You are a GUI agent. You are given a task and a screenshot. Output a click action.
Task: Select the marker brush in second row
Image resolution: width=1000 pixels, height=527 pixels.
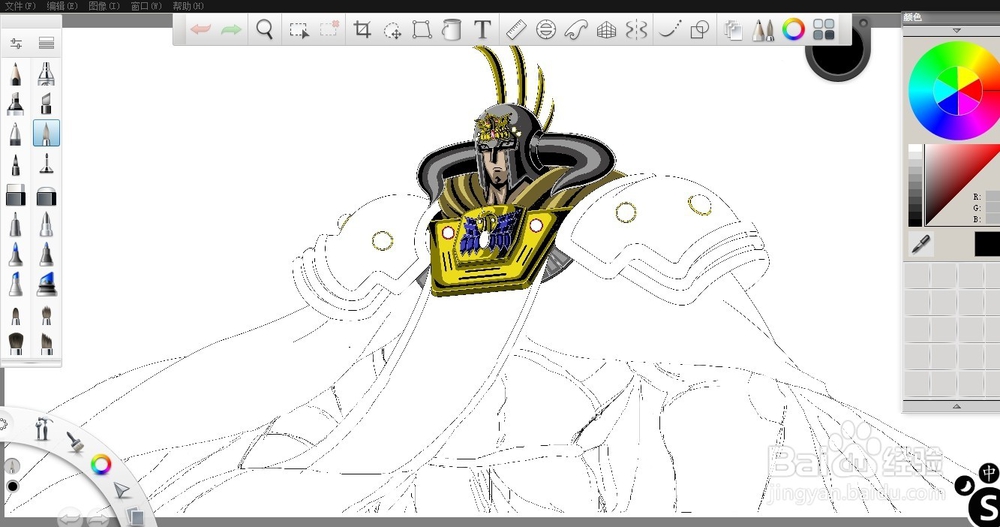15,103
